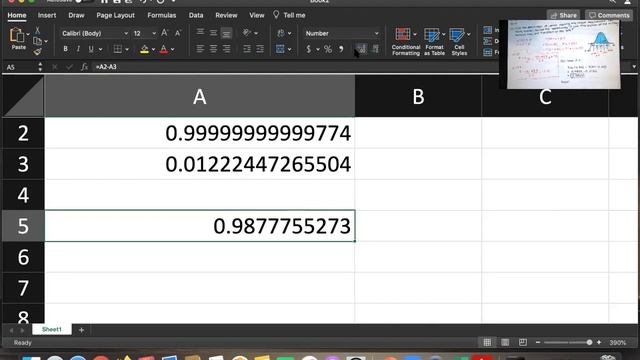Click the text orientation icon
This screenshot has width=640, height=360.
[247, 33]
